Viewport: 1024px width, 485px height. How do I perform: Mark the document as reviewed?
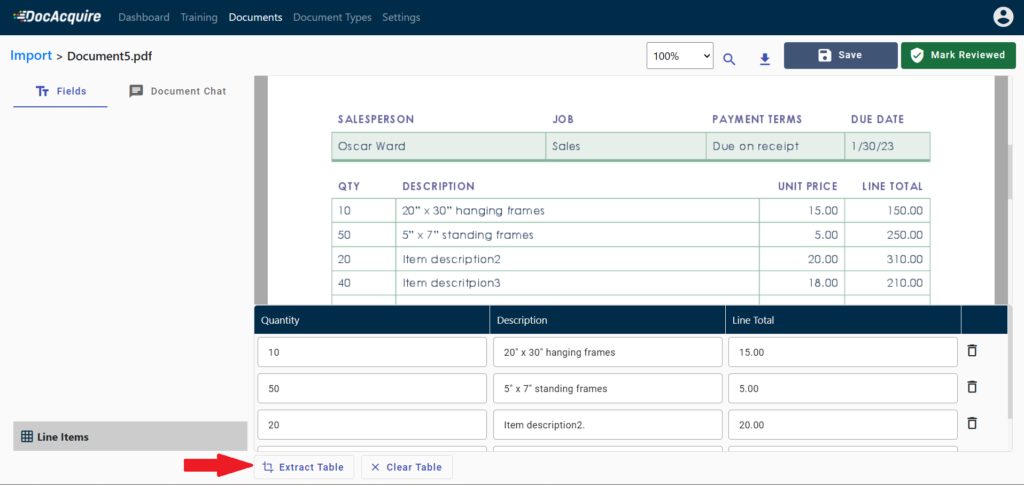click(x=958, y=55)
